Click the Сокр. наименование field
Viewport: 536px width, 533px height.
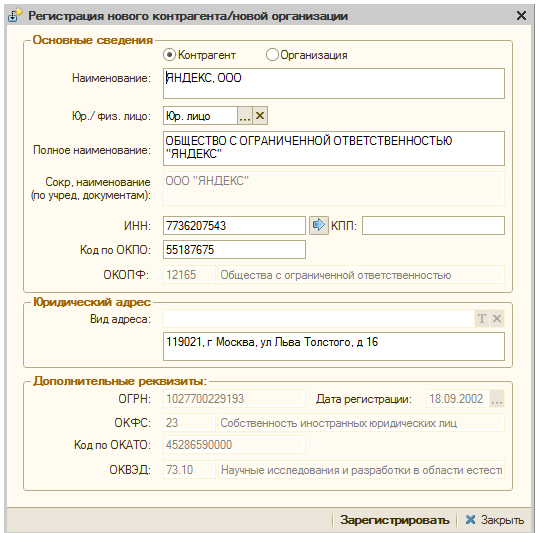point(334,188)
